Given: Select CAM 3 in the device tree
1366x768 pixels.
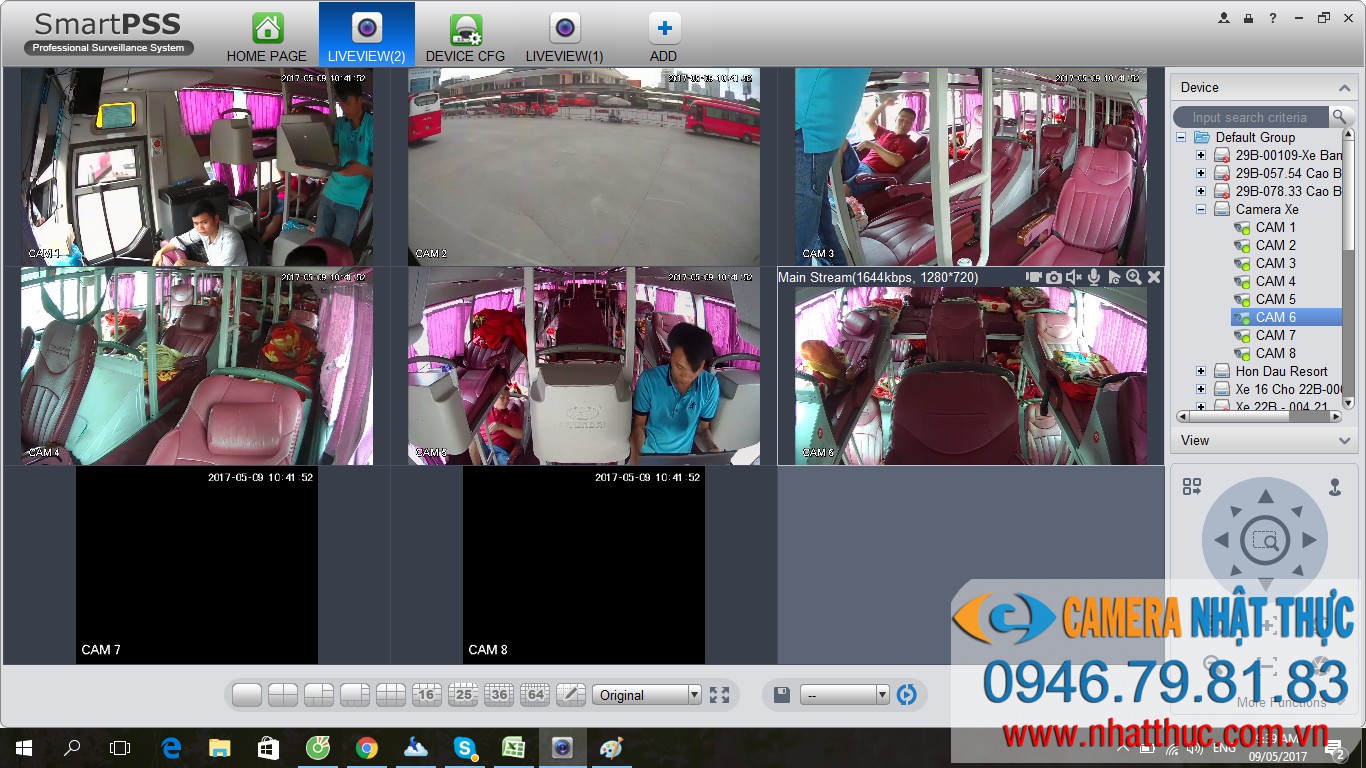Looking at the screenshot, I should (x=1275, y=263).
